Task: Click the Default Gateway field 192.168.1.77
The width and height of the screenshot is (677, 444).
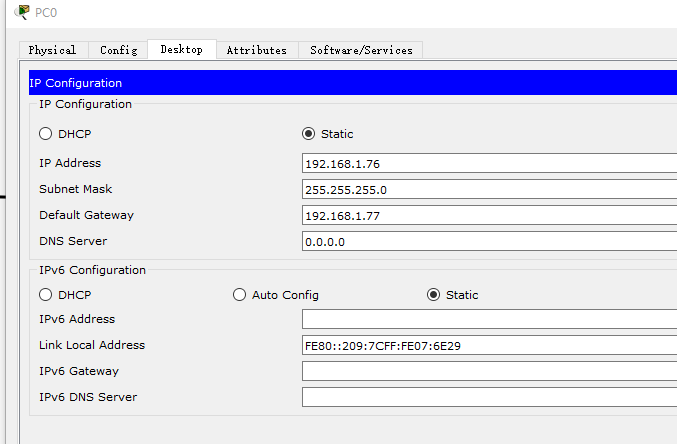Action: tap(488, 215)
